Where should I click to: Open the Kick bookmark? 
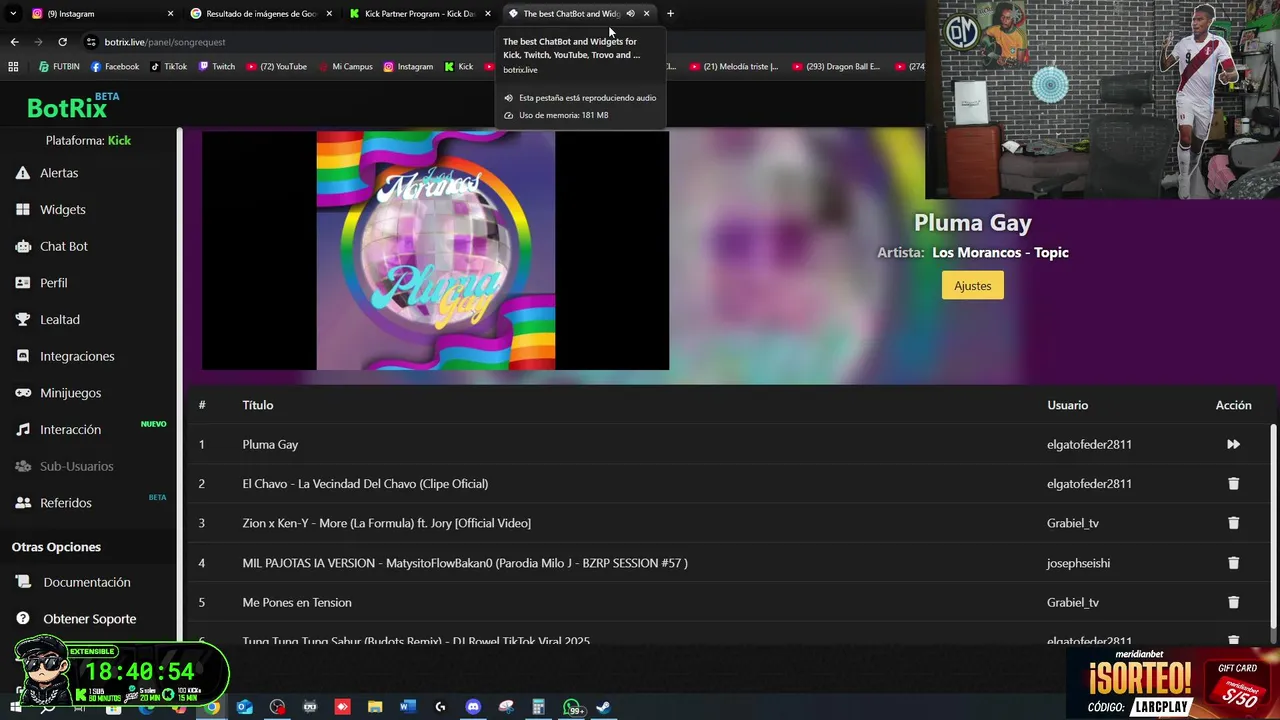click(458, 67)
